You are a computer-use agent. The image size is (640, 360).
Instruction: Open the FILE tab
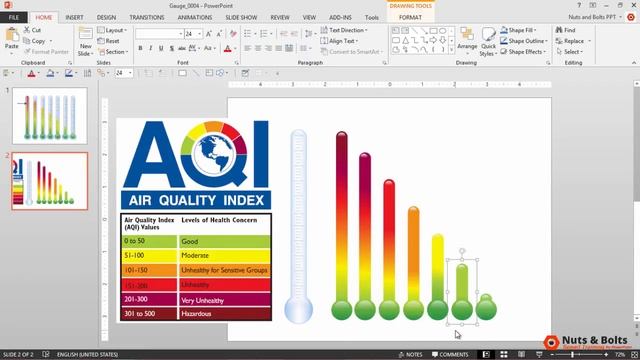14,17
